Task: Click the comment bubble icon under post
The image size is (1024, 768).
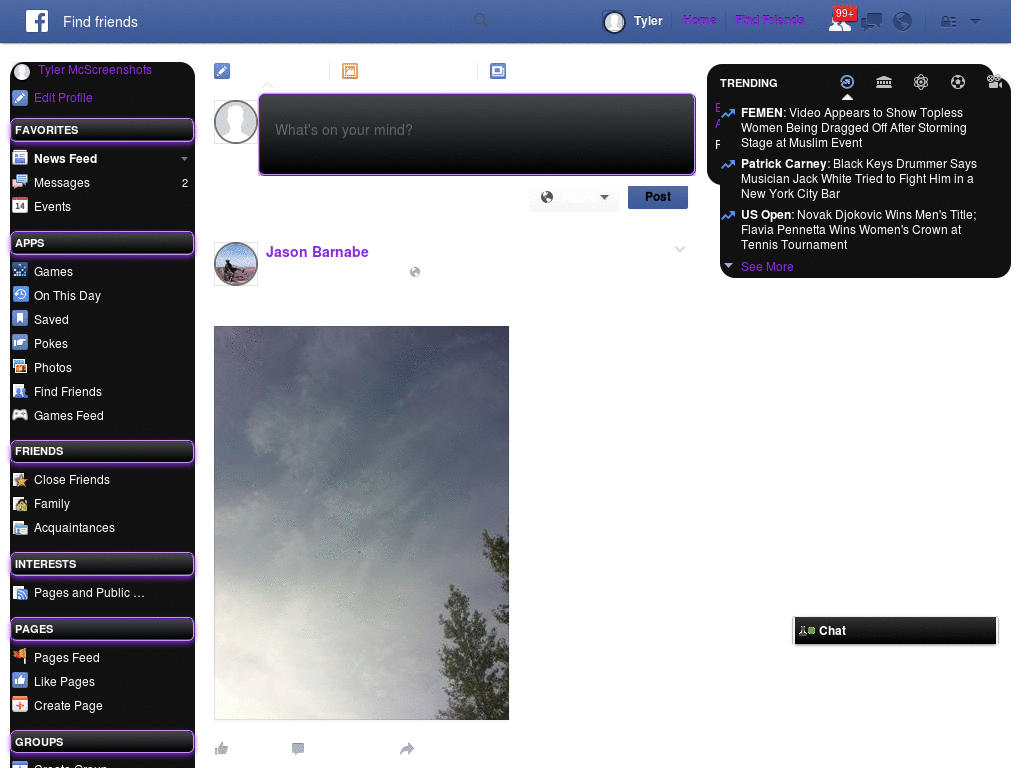Action: (x=298, y=748)
